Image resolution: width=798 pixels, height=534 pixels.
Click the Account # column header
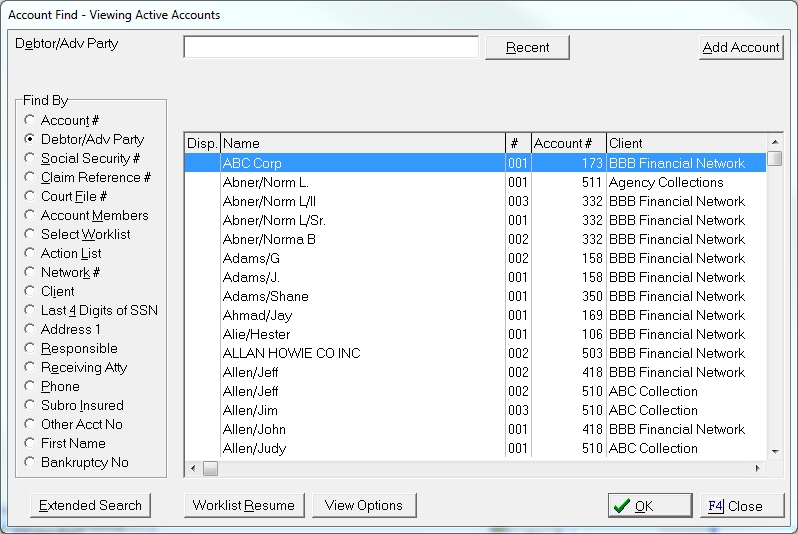pos(567,143)
